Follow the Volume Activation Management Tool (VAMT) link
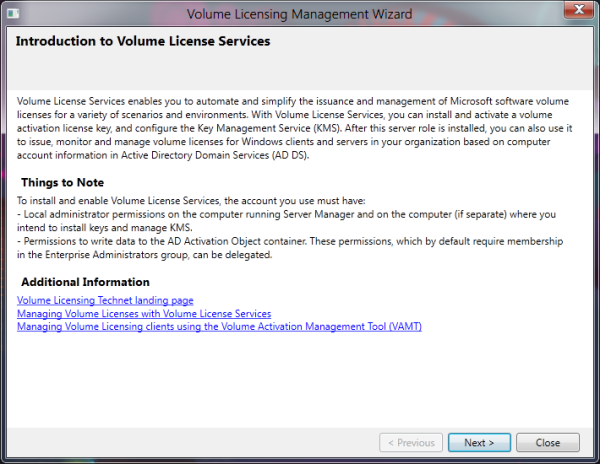600x464 pixels. pyautogui.click(x=219, y=327)
